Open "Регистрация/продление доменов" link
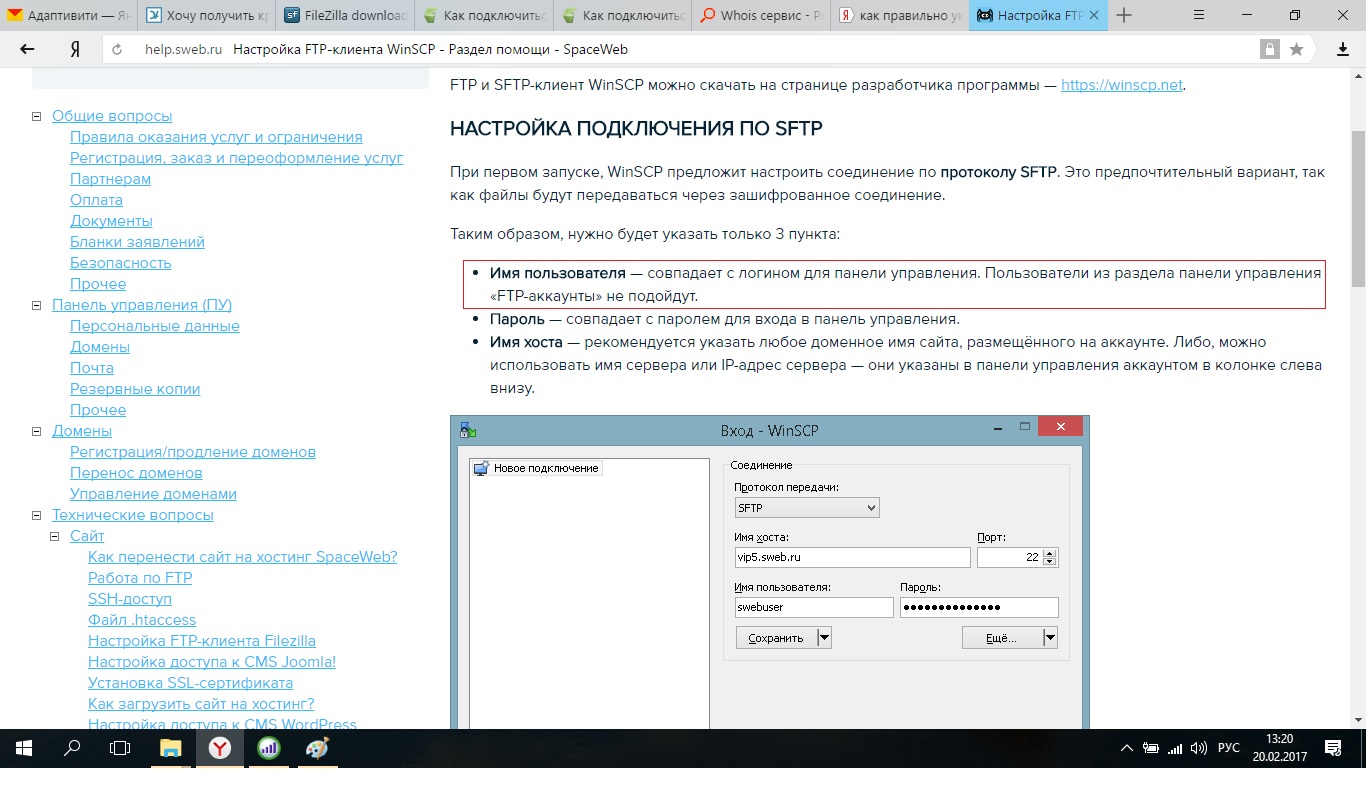Image resolution: width=1366 pixels, height=800 pixels. [193, 452]
